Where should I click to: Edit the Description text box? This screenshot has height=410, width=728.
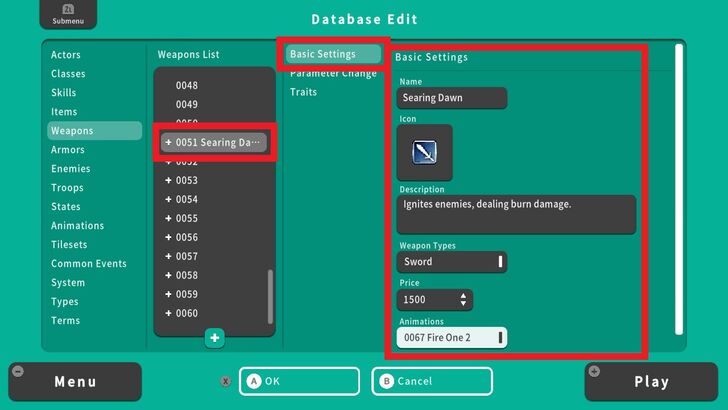(x=516, y=215)
